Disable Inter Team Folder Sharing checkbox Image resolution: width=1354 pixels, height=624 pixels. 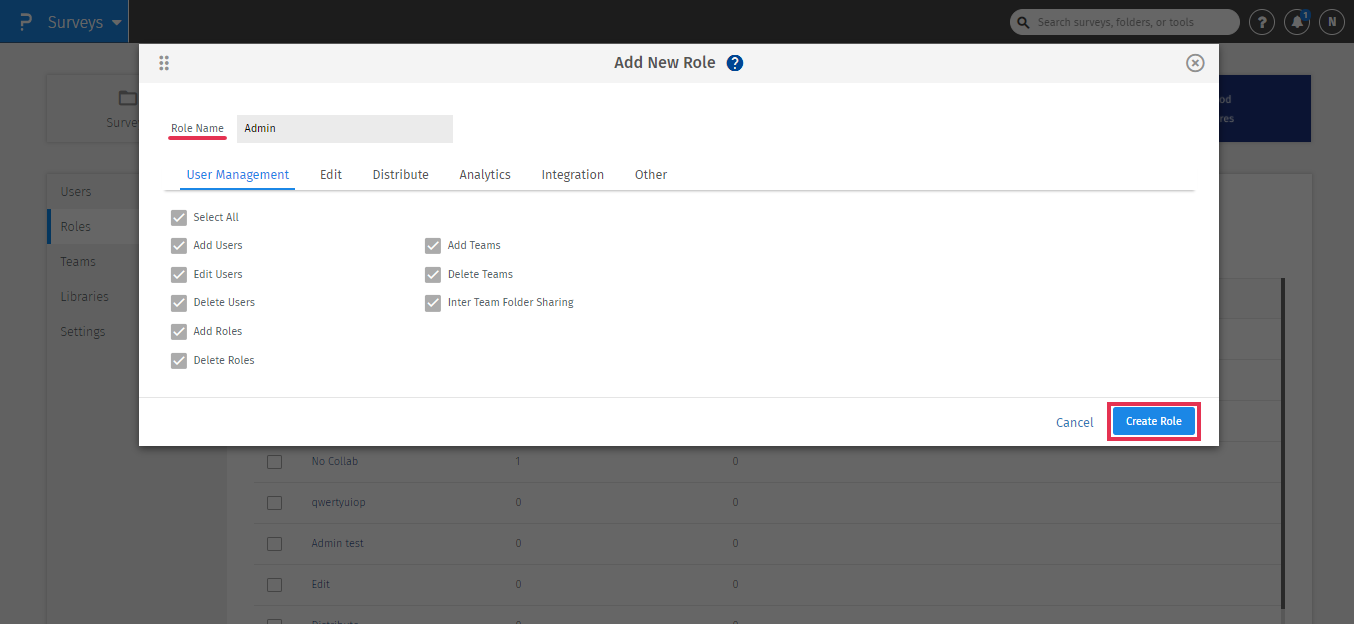pos(433,303)
